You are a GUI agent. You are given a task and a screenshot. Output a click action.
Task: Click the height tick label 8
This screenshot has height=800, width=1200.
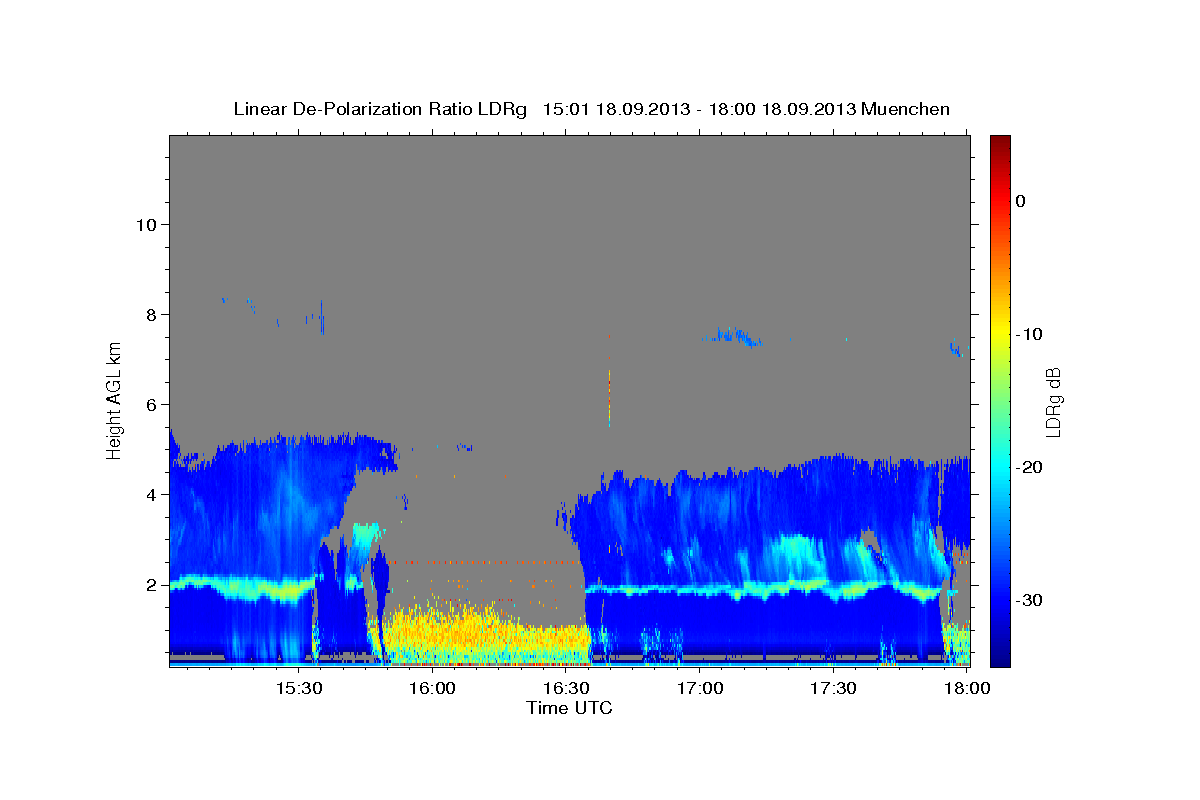(151, 314)
